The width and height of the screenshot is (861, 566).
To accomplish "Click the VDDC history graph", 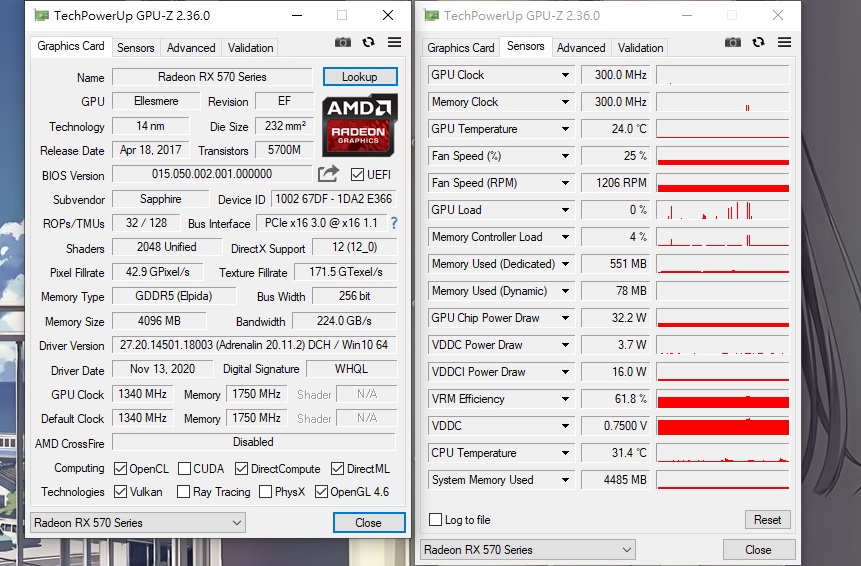I will coord(723,426).
